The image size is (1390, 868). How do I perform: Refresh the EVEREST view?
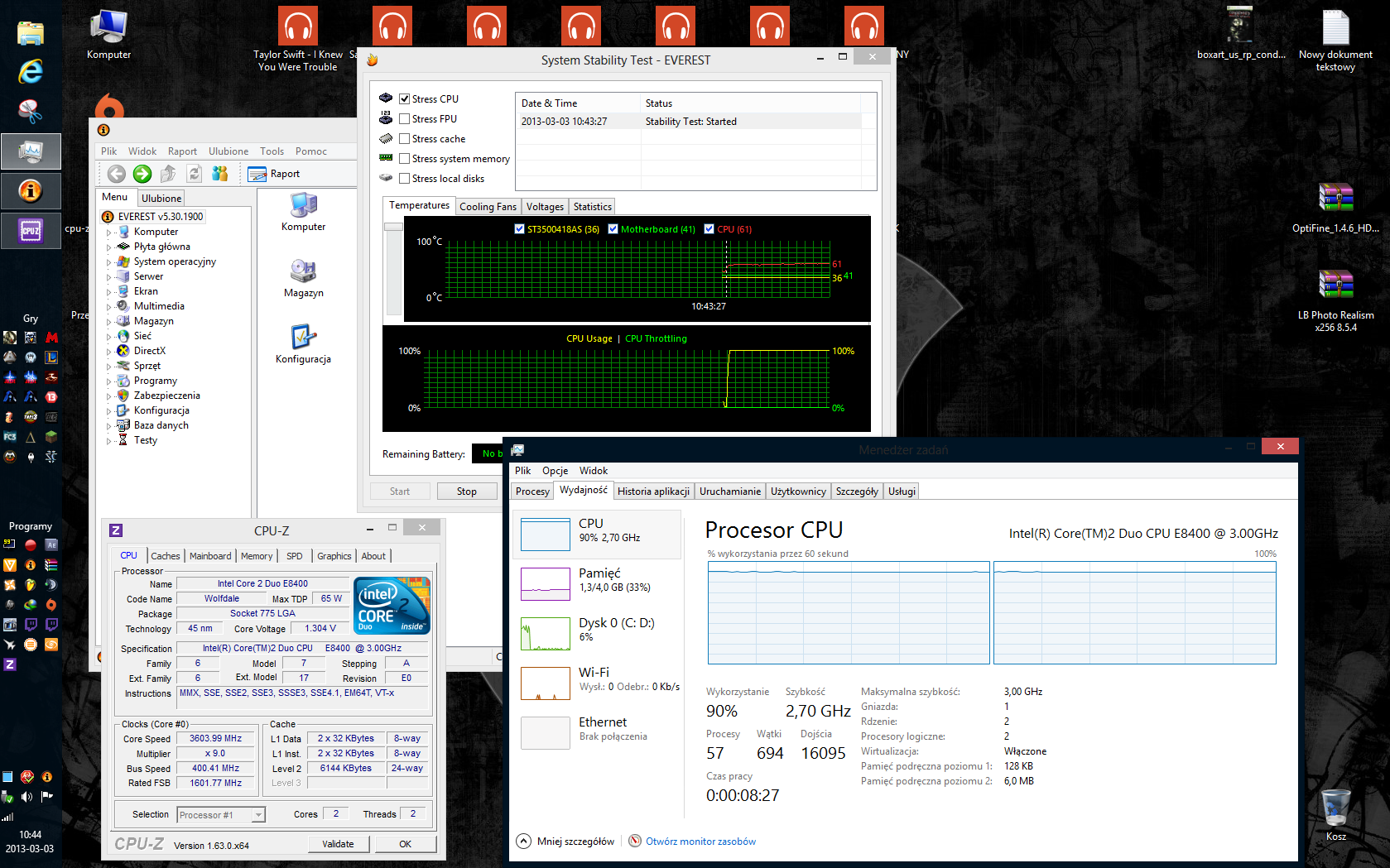click(x=194, y=174)
